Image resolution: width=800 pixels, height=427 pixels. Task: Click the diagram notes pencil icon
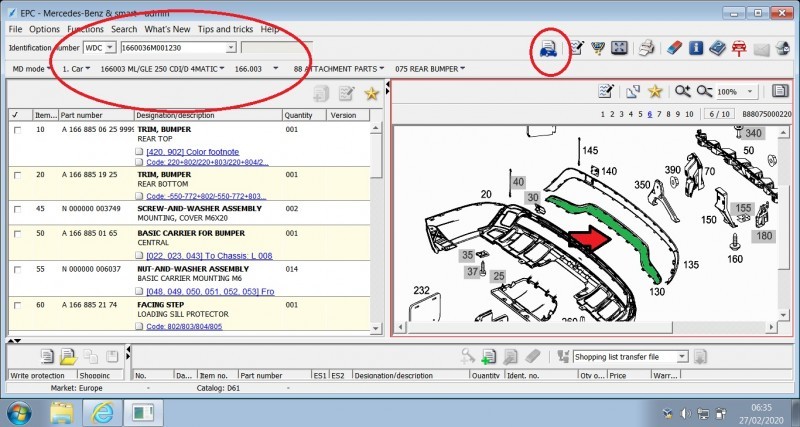606,91
